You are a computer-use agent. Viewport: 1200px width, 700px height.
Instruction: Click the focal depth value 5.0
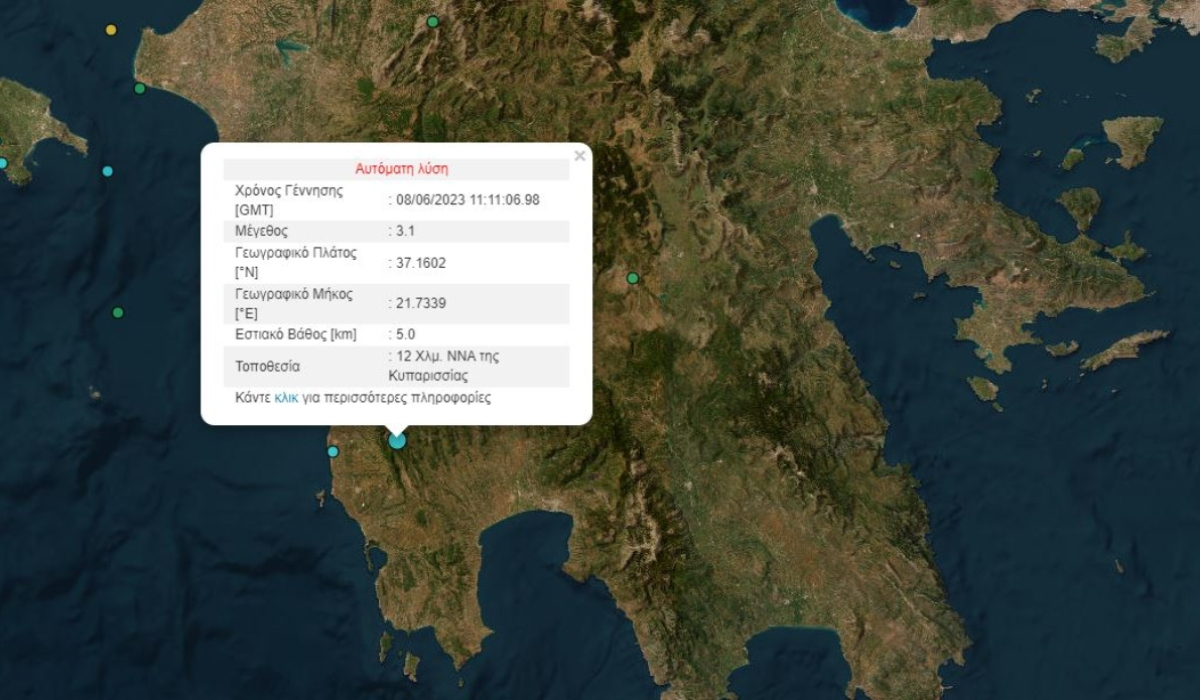click(x=405, y=335)
